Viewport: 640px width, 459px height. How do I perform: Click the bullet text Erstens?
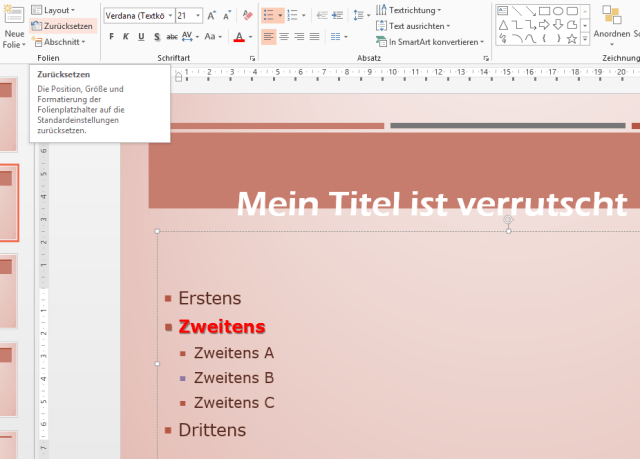coord(210,298)
